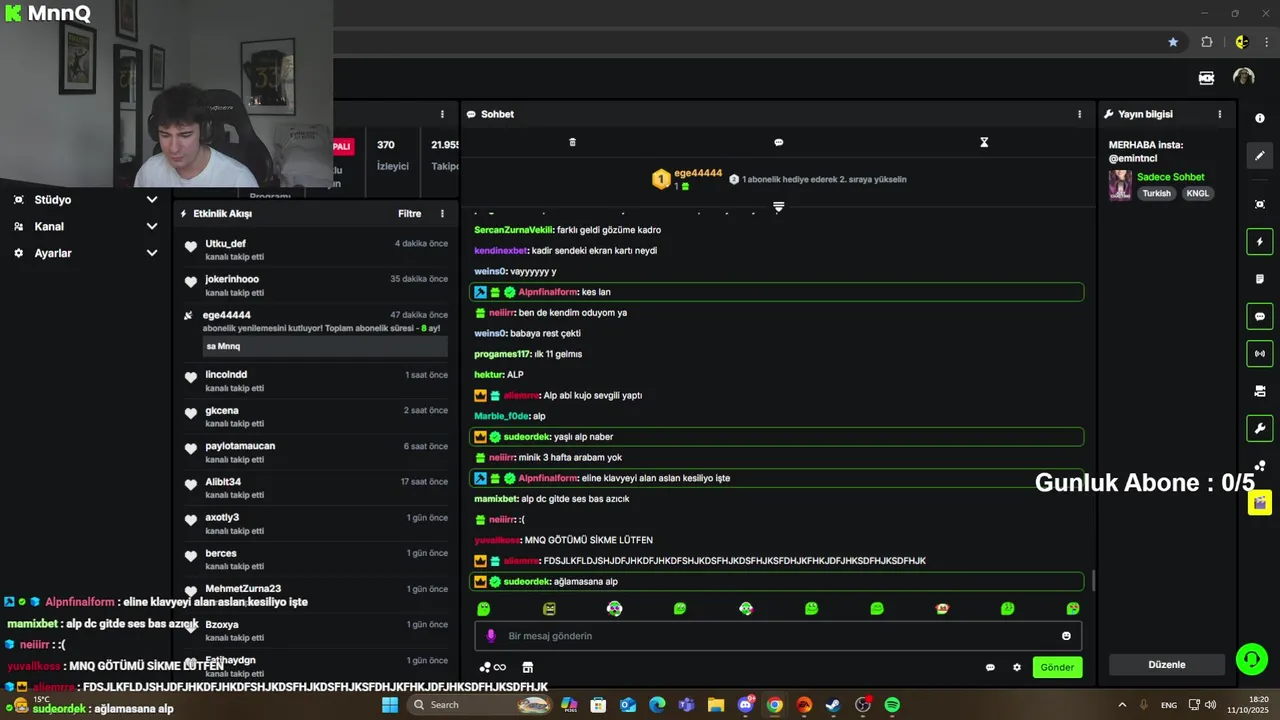Image resolution: width=1280 pixels, height=720 pixels.
Task: Toggle the lightning bolt quick actions panel
Action: (1259, 242)
